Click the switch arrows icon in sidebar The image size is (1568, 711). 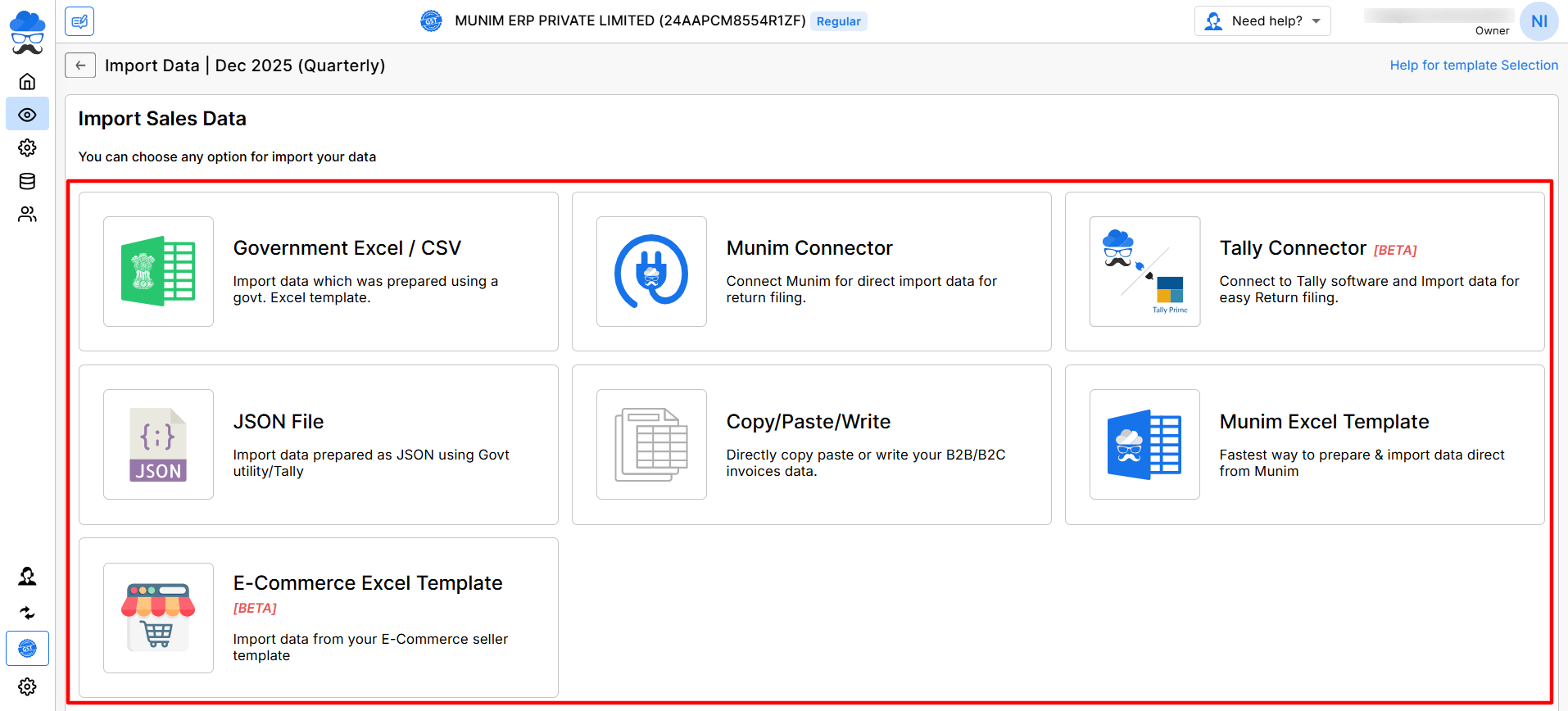(27, 613)
